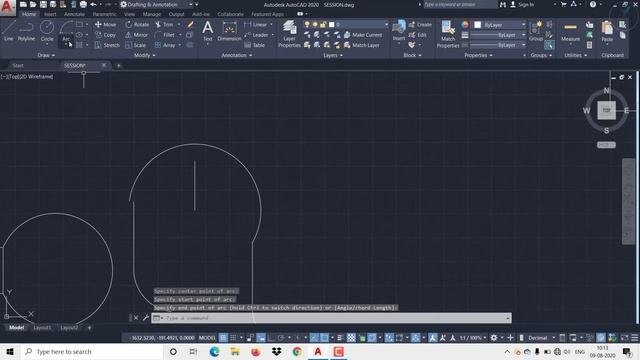Click the Linear dimension tool
The height and width of the screenshot is (360, 640).
[256, 24]
